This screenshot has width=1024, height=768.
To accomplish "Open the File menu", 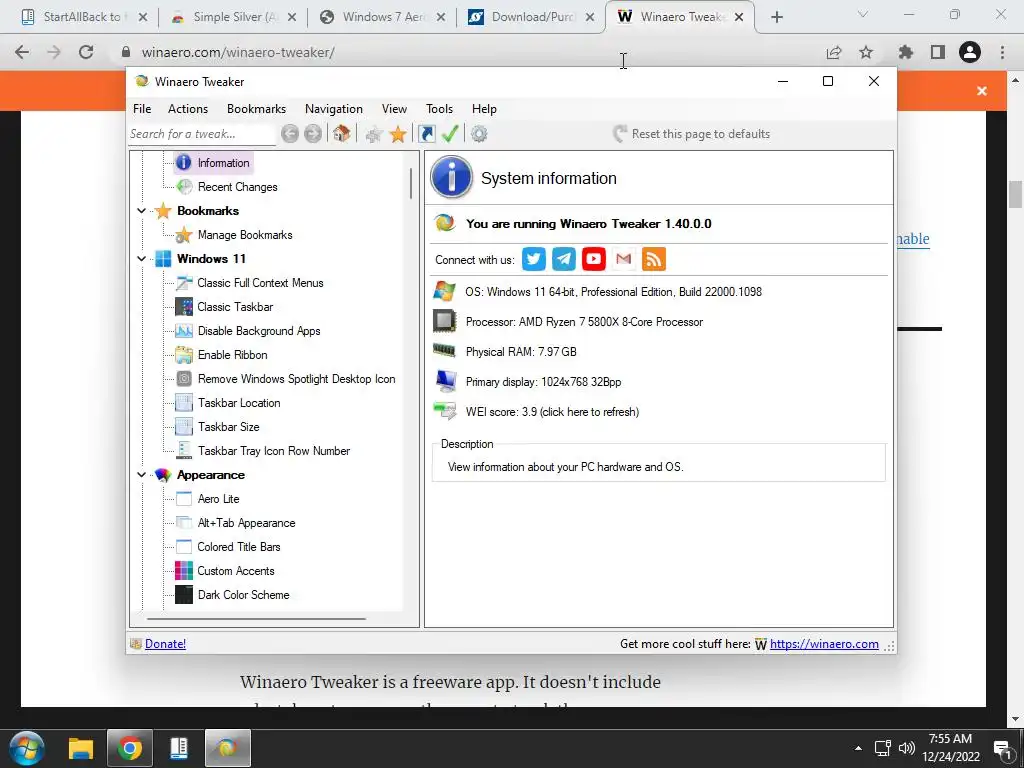I will tap(142, 109).
